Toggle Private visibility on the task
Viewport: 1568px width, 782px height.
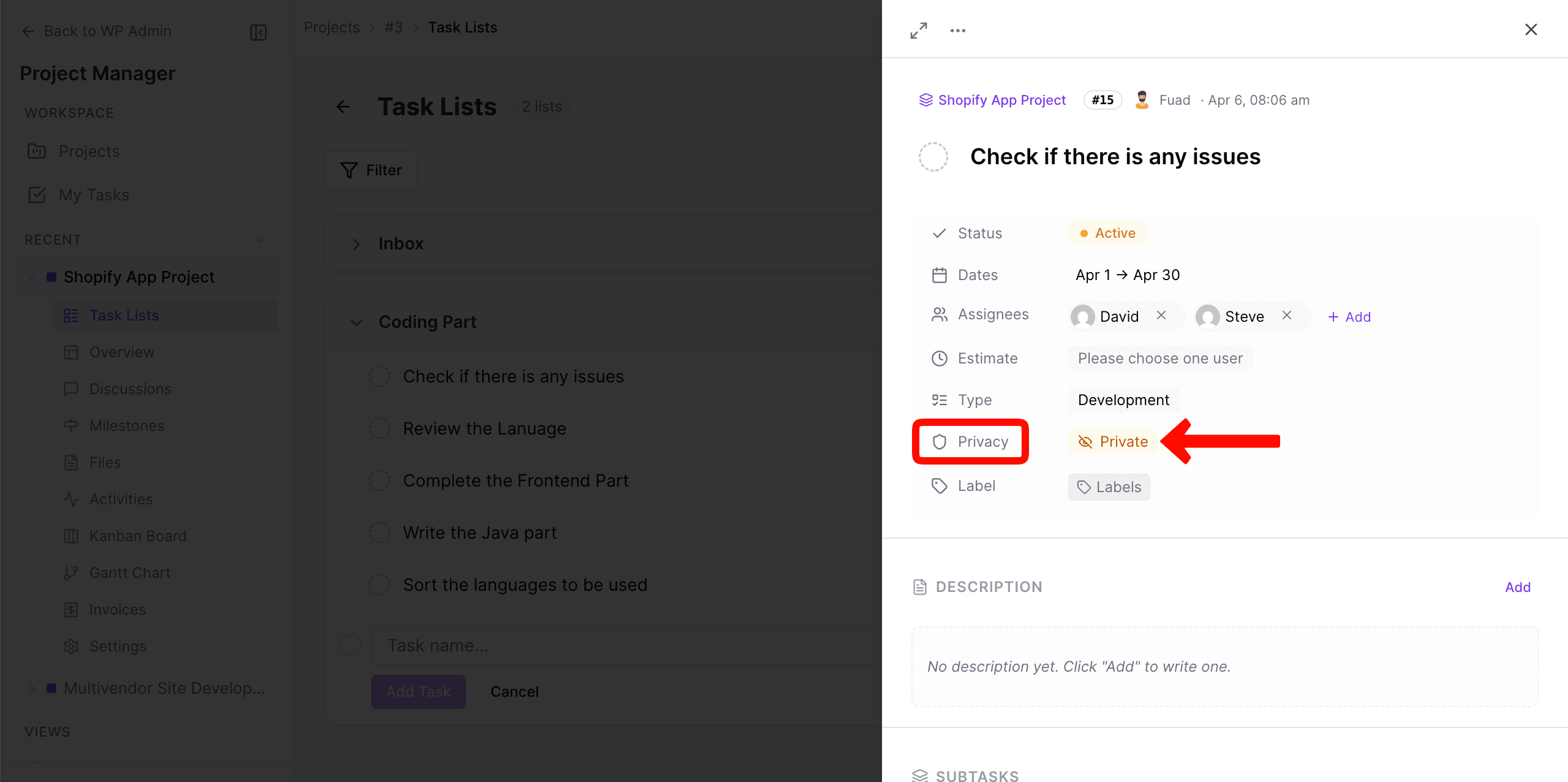[x=1112, y=441]
